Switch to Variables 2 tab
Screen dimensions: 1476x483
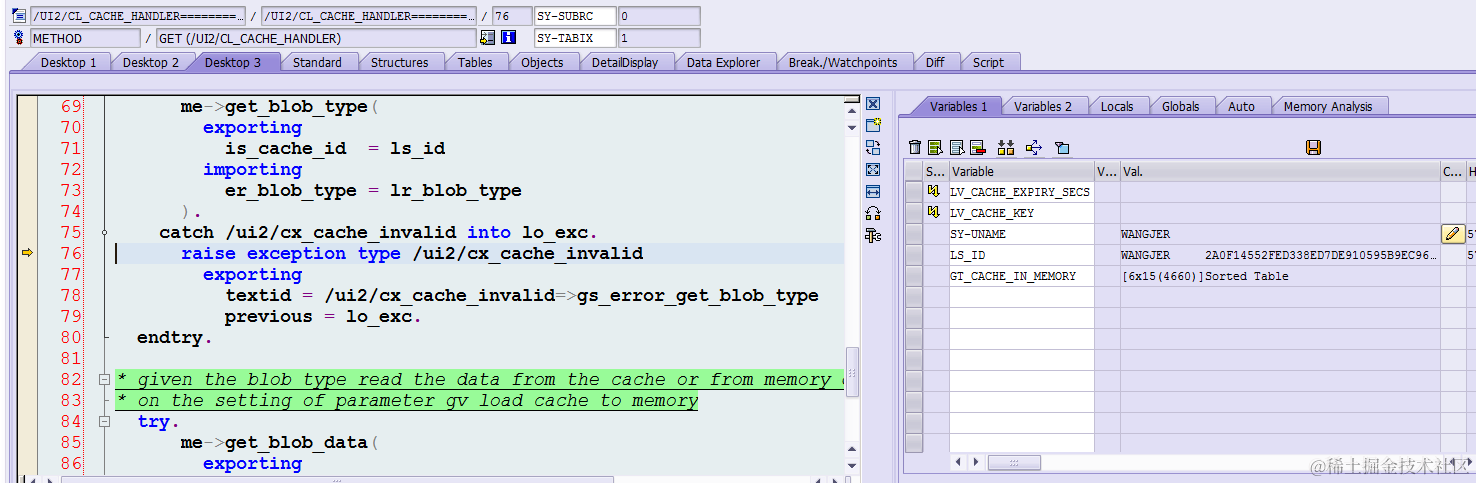tap(1043, 106)
